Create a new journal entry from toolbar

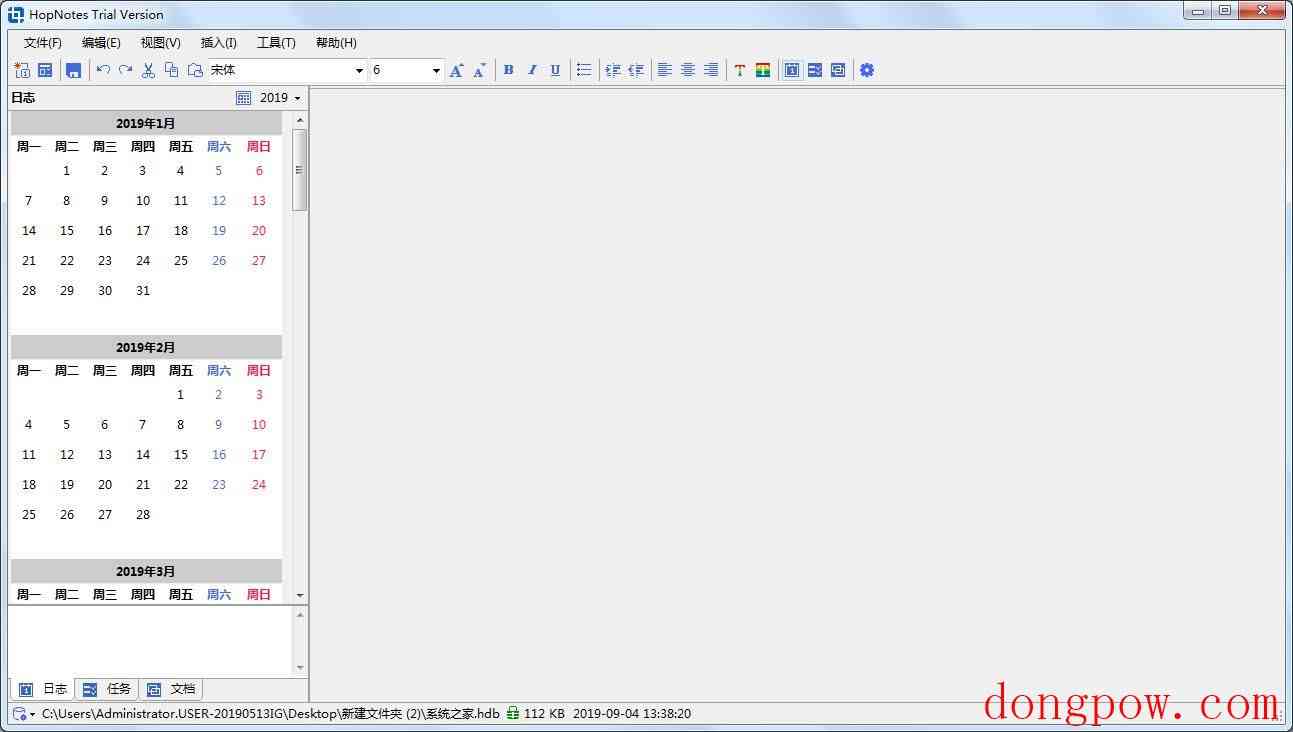click(22, 70)
